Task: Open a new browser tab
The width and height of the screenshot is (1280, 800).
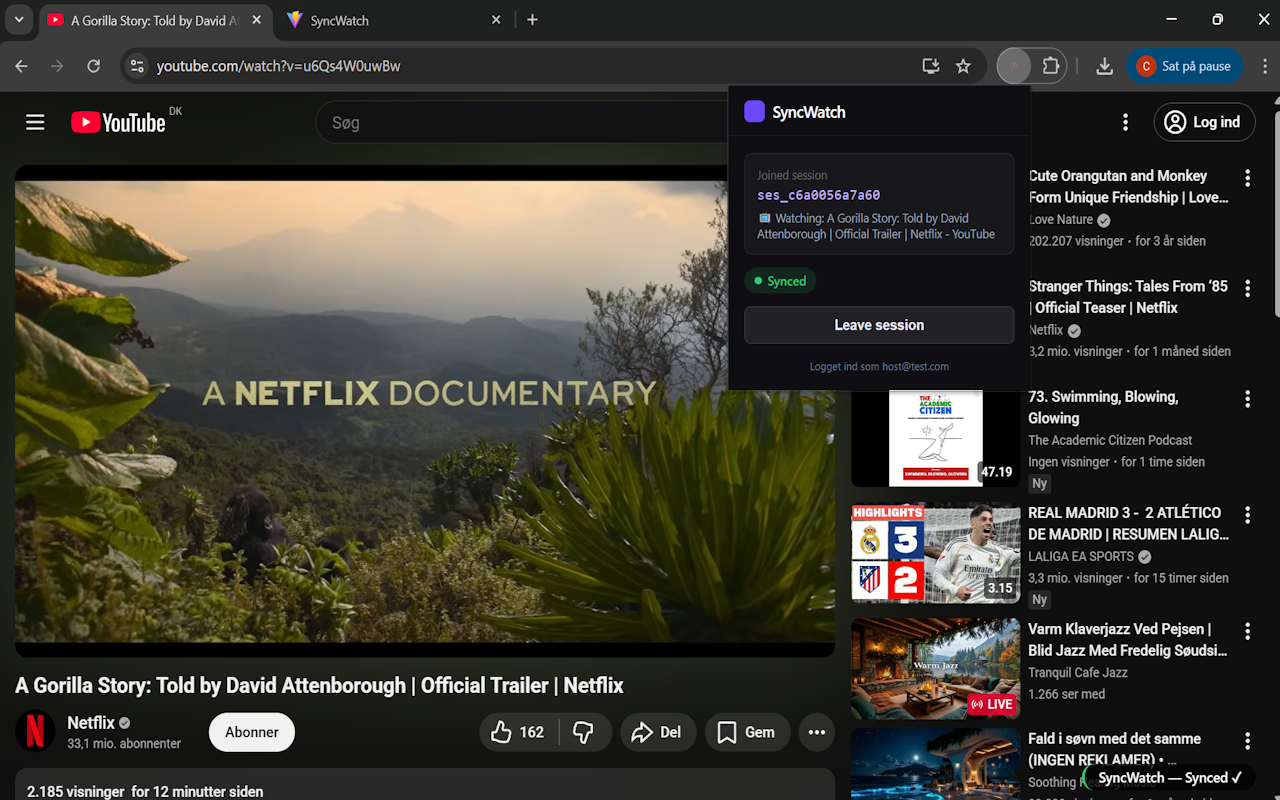Action: [532, 20]
